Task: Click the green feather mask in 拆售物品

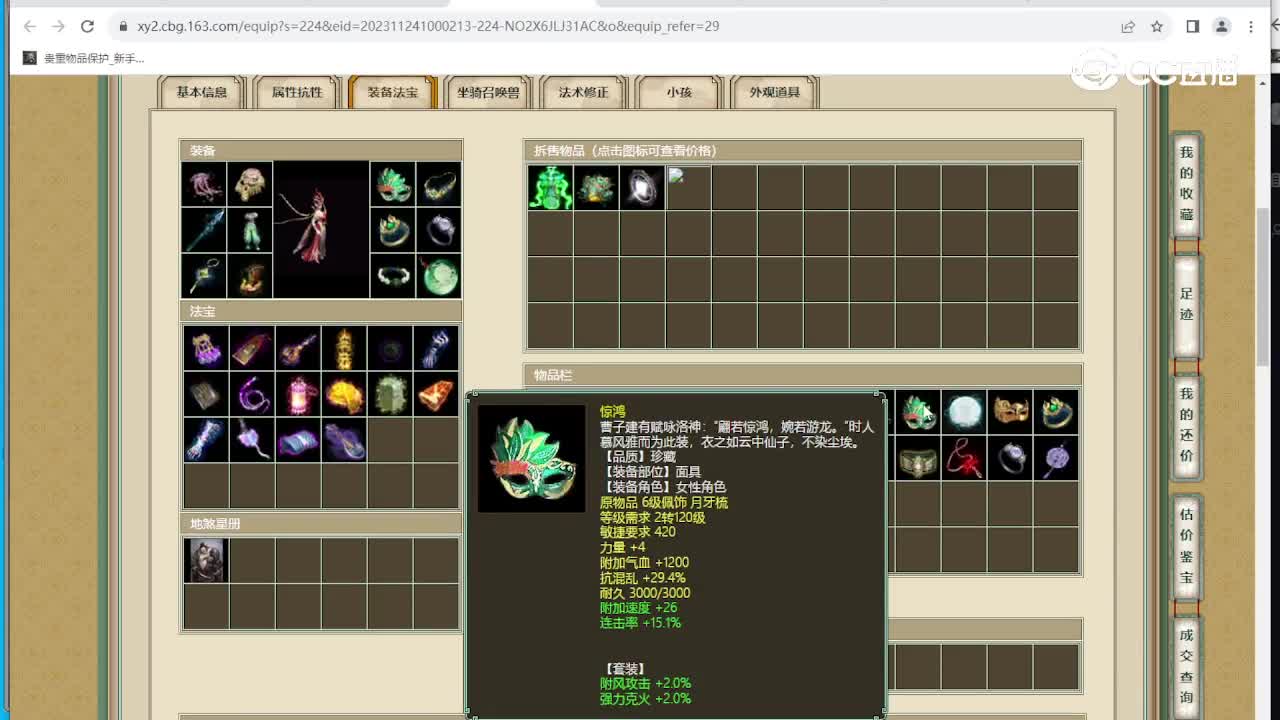Action: [x=596, y=188]
